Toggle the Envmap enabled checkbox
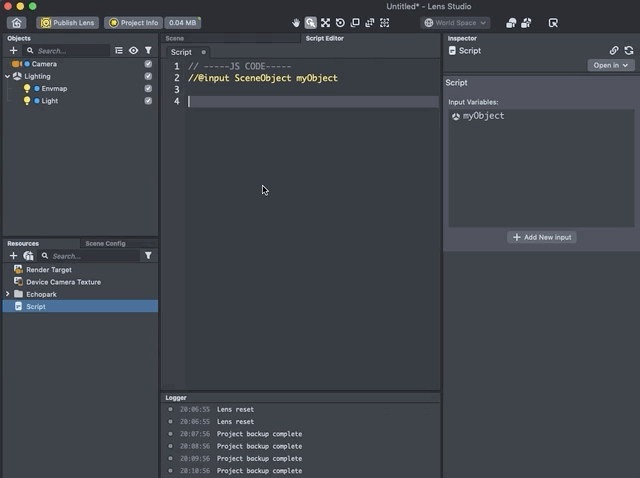 [148, 88]
